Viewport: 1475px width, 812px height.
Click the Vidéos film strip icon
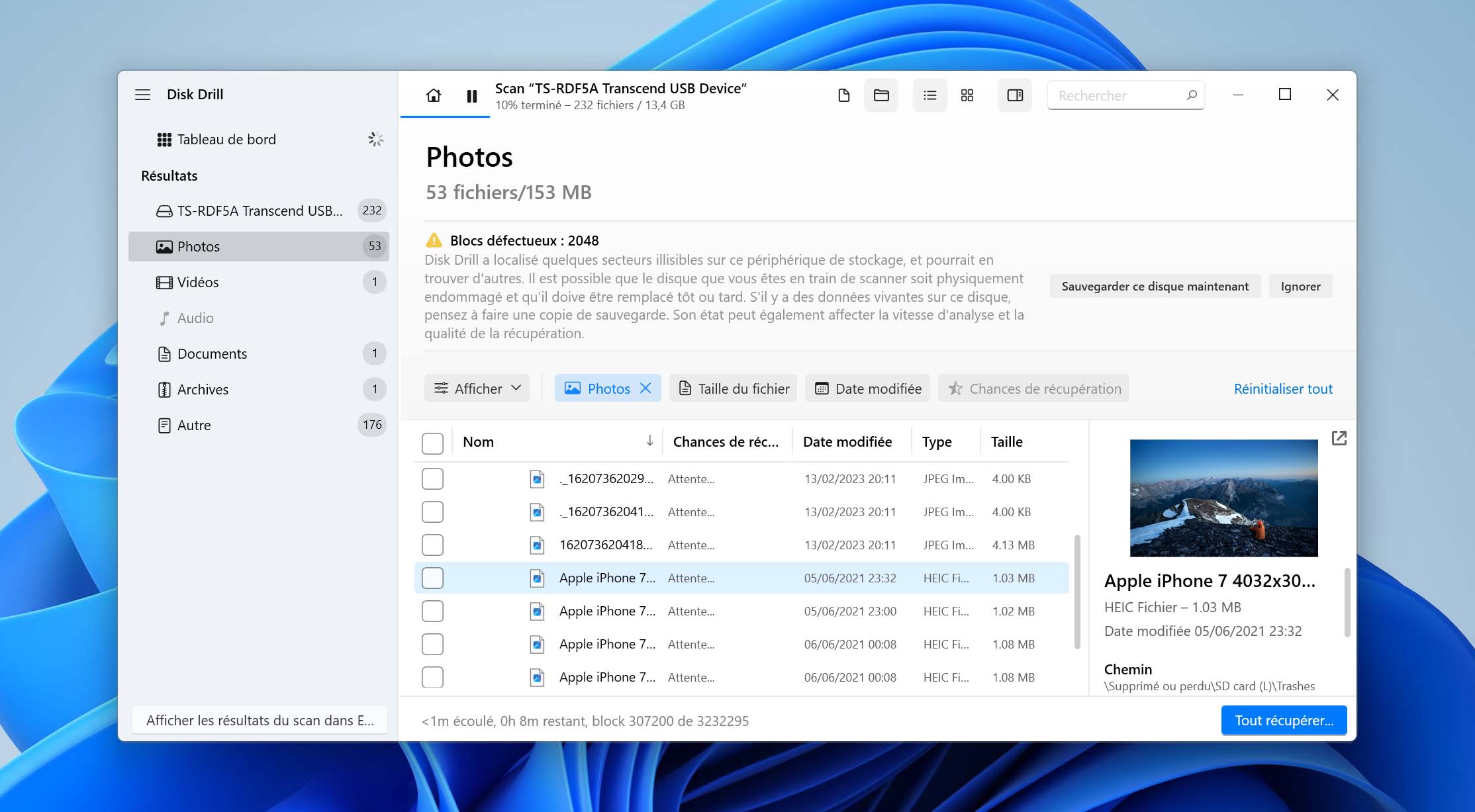[164, 282]
